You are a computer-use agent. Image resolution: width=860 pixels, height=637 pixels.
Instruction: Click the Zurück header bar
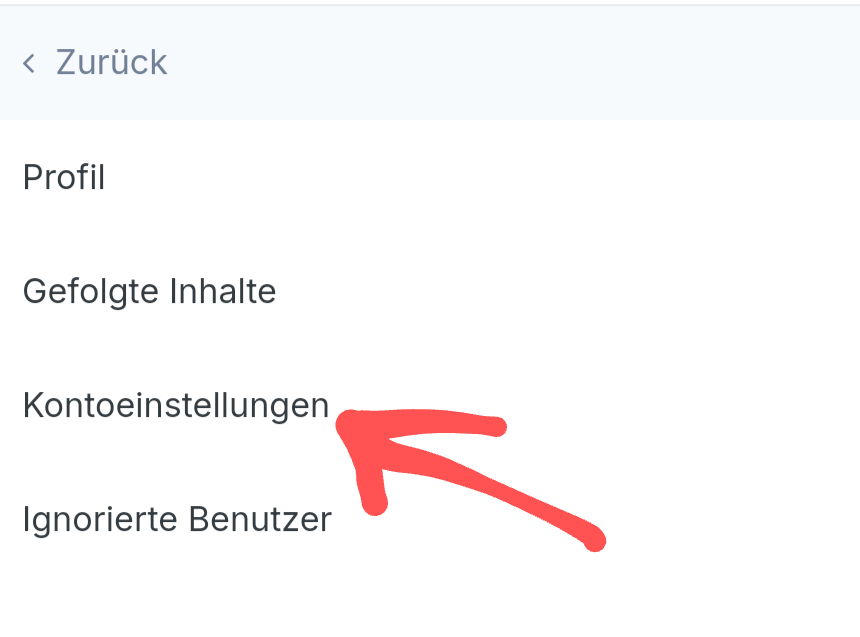pyautogui.click(x=430, y=63)
